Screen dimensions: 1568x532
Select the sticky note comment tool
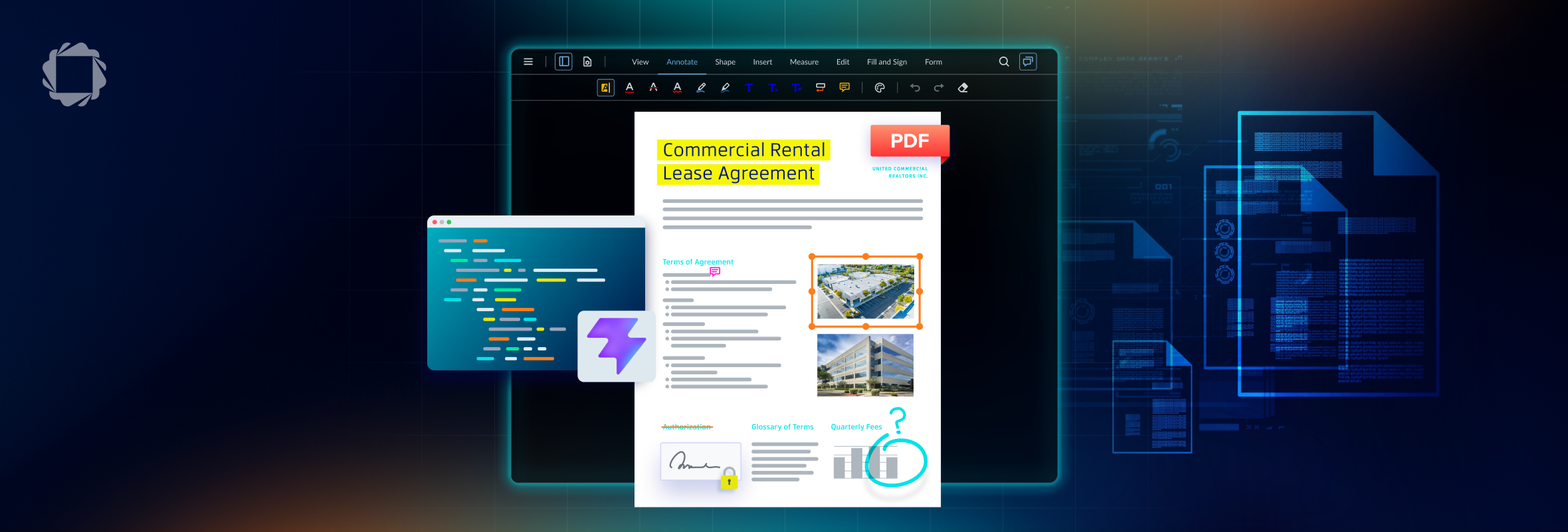click(x=844, y=88)
